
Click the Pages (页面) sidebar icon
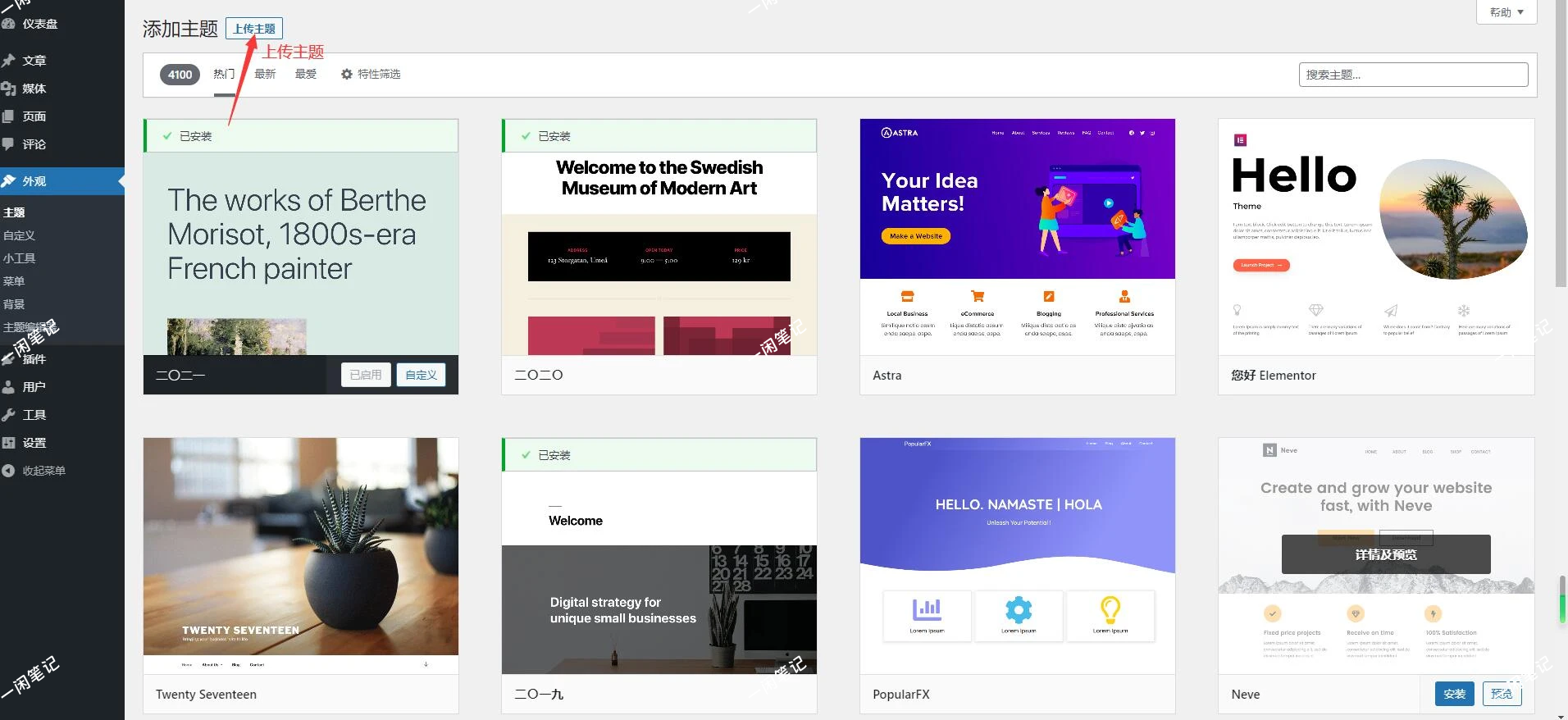click(8, 116)
